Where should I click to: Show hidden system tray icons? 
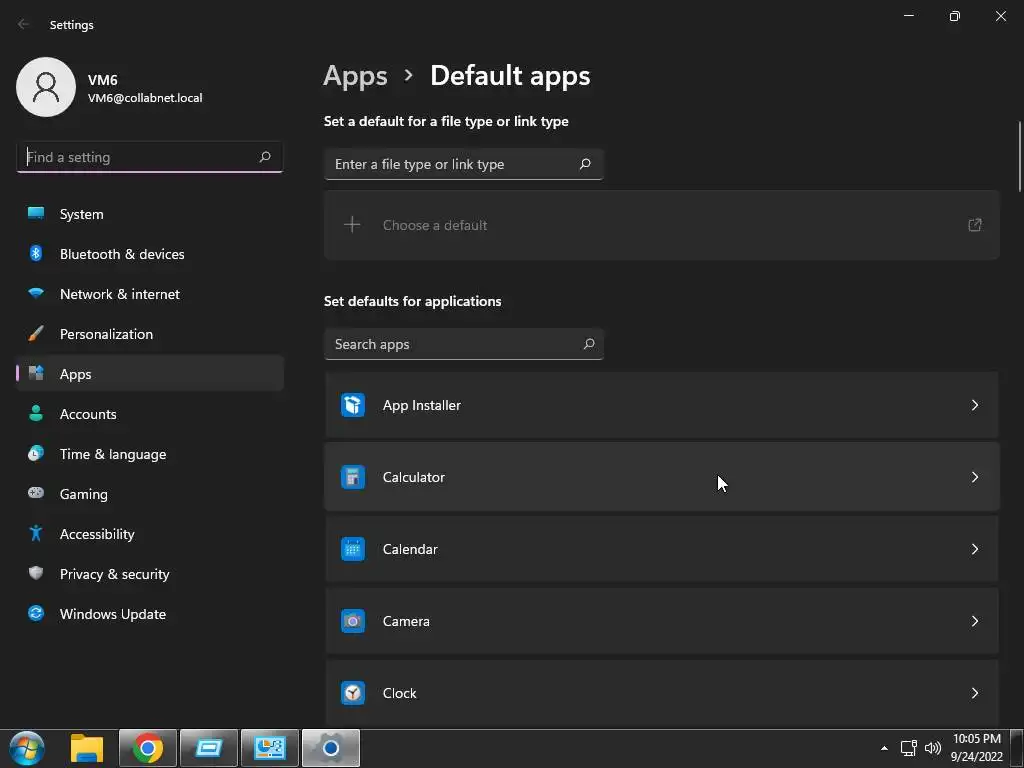[884, 748]
